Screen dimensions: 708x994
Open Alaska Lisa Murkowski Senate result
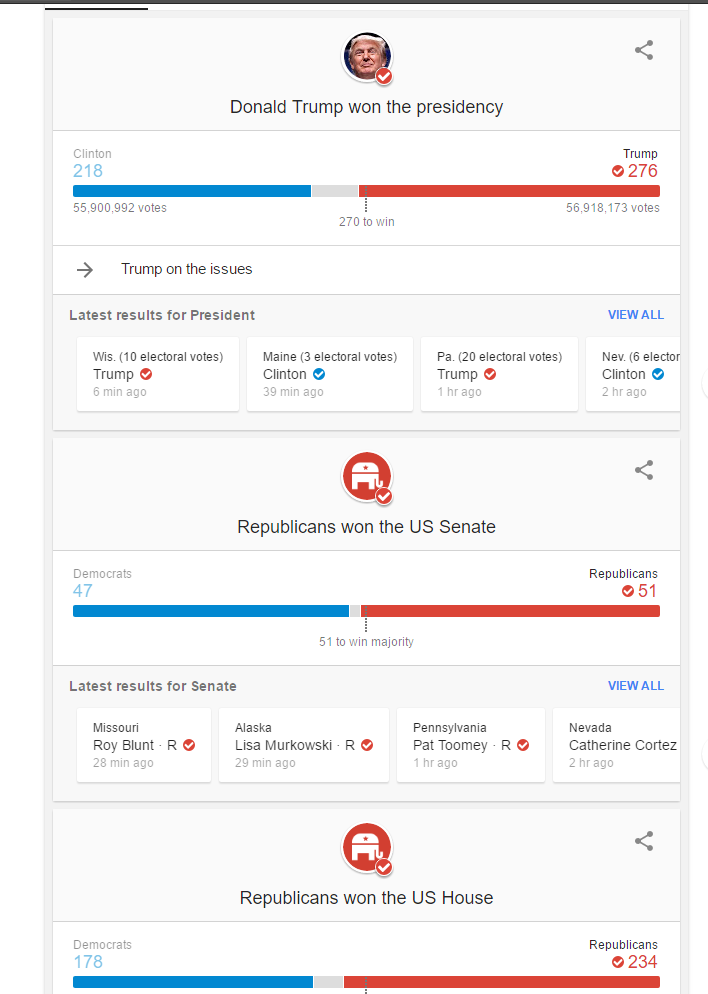(304, 745)
